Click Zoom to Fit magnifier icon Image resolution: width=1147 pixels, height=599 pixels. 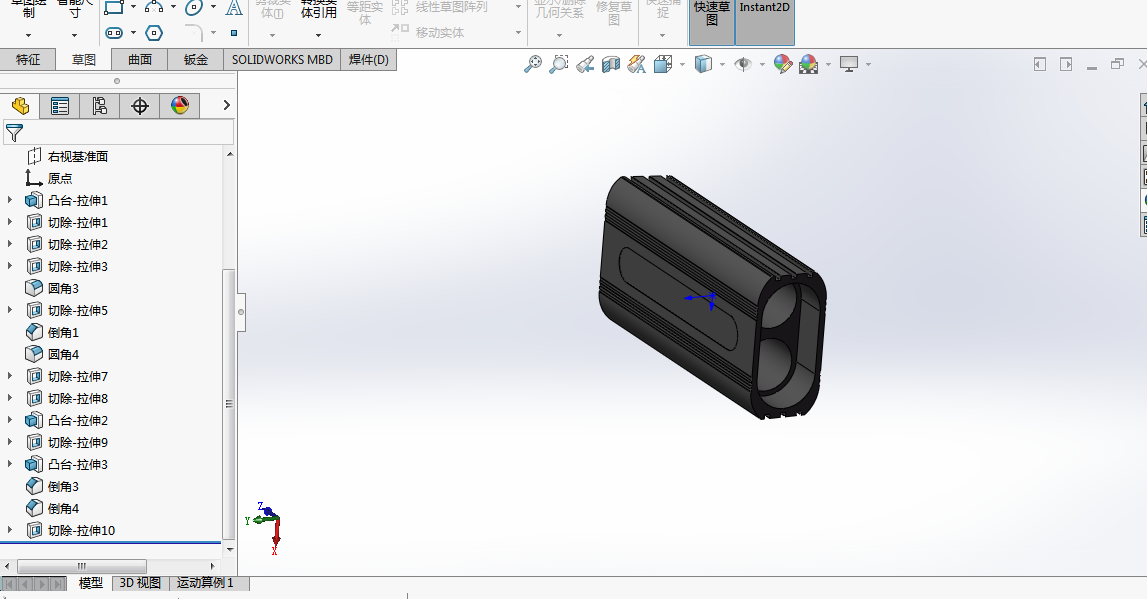(533, 64)
